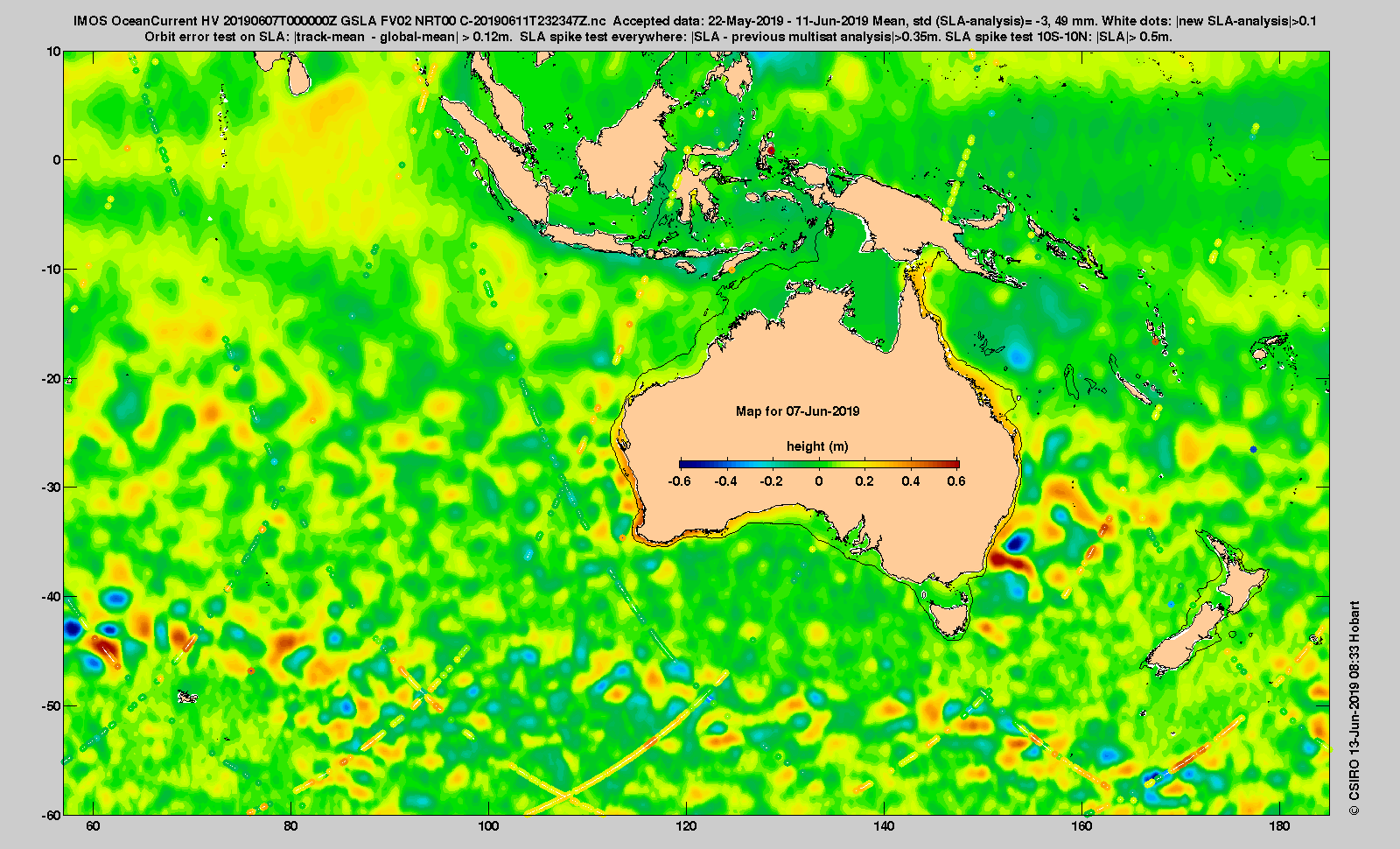Click the longitude axis label 160
This screenshot has height=849, width=1400.
pos(1082,827)
